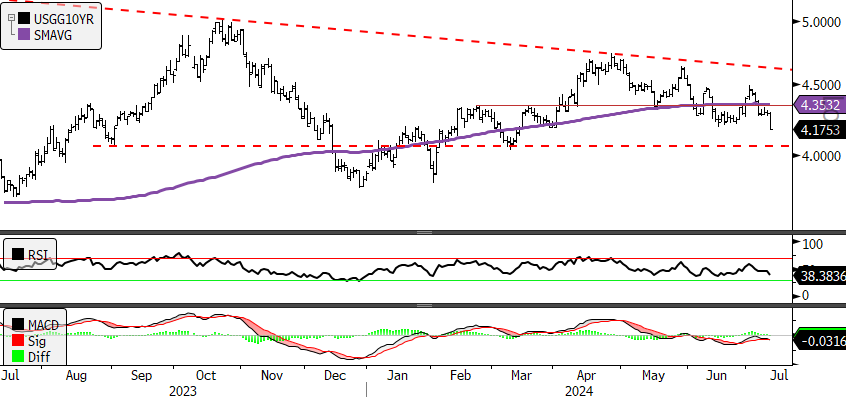The height and width of the screenshot is (397, 846).
Task: Click the 4.0000 y-axis label
Action: click(820, 156)
